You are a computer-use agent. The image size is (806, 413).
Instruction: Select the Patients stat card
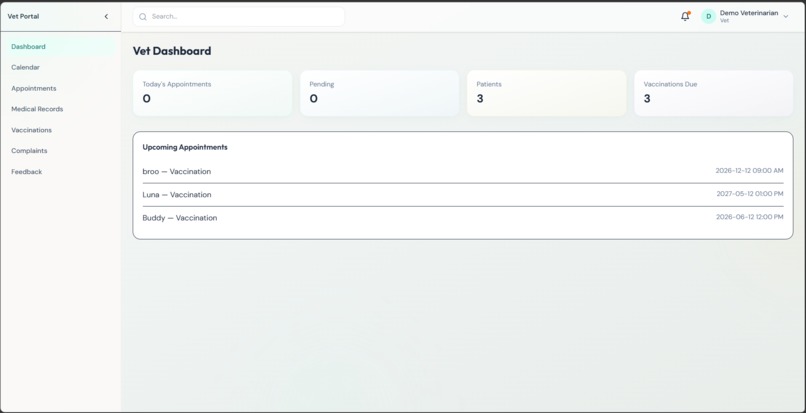[x=546, y=93]
